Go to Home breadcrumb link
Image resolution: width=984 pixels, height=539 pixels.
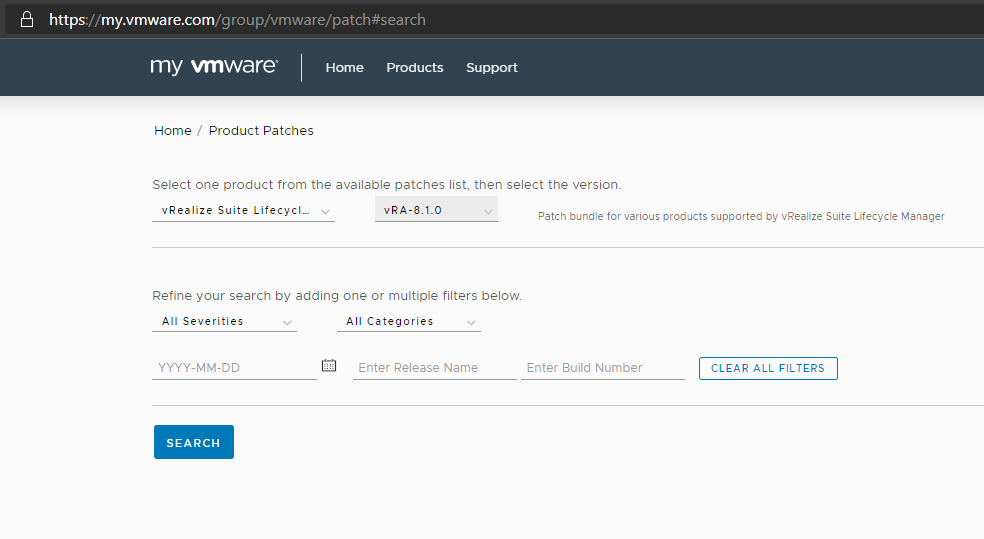(x=173, y=131)
